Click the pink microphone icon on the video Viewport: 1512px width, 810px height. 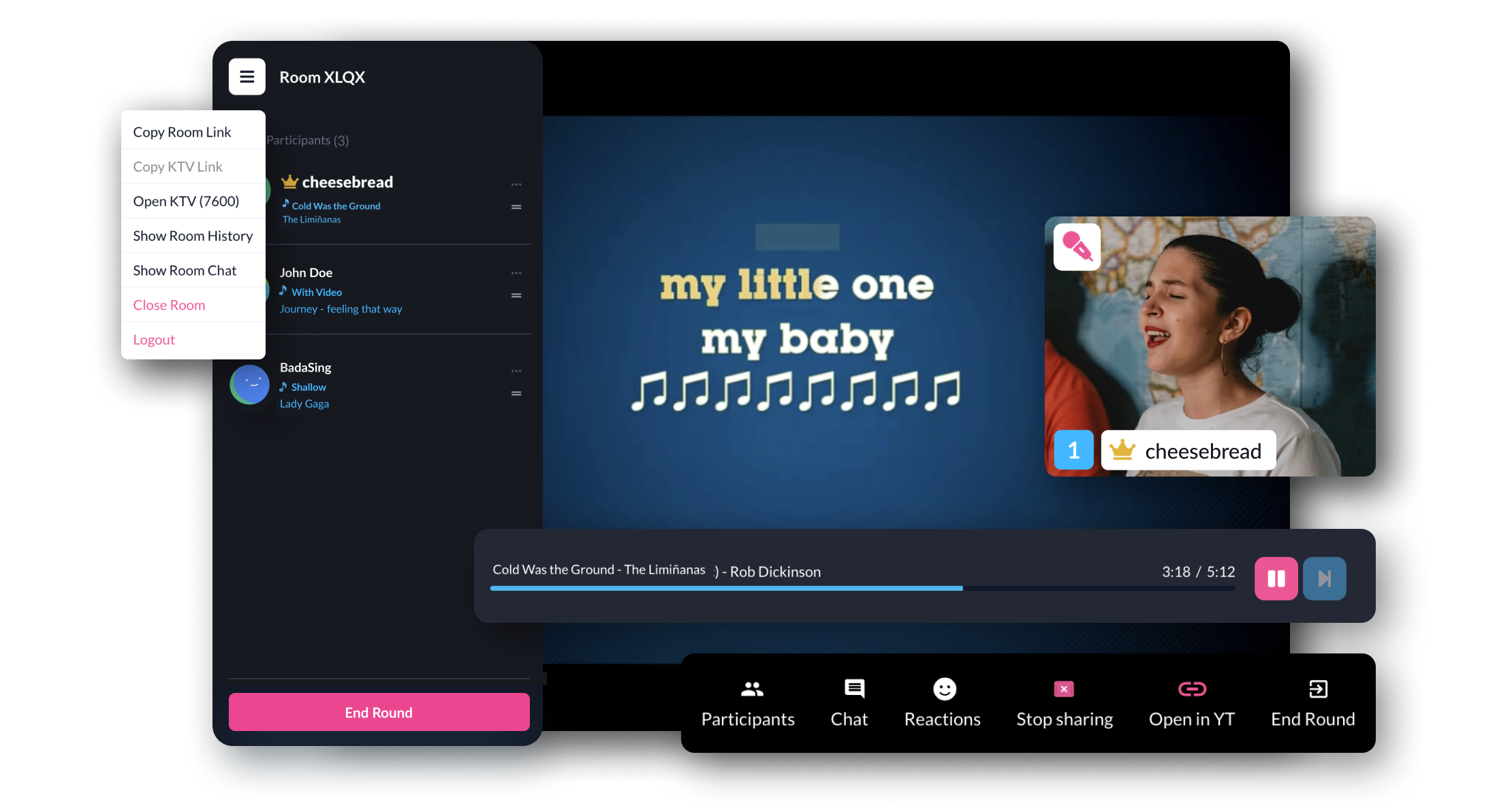[1077, 247]
